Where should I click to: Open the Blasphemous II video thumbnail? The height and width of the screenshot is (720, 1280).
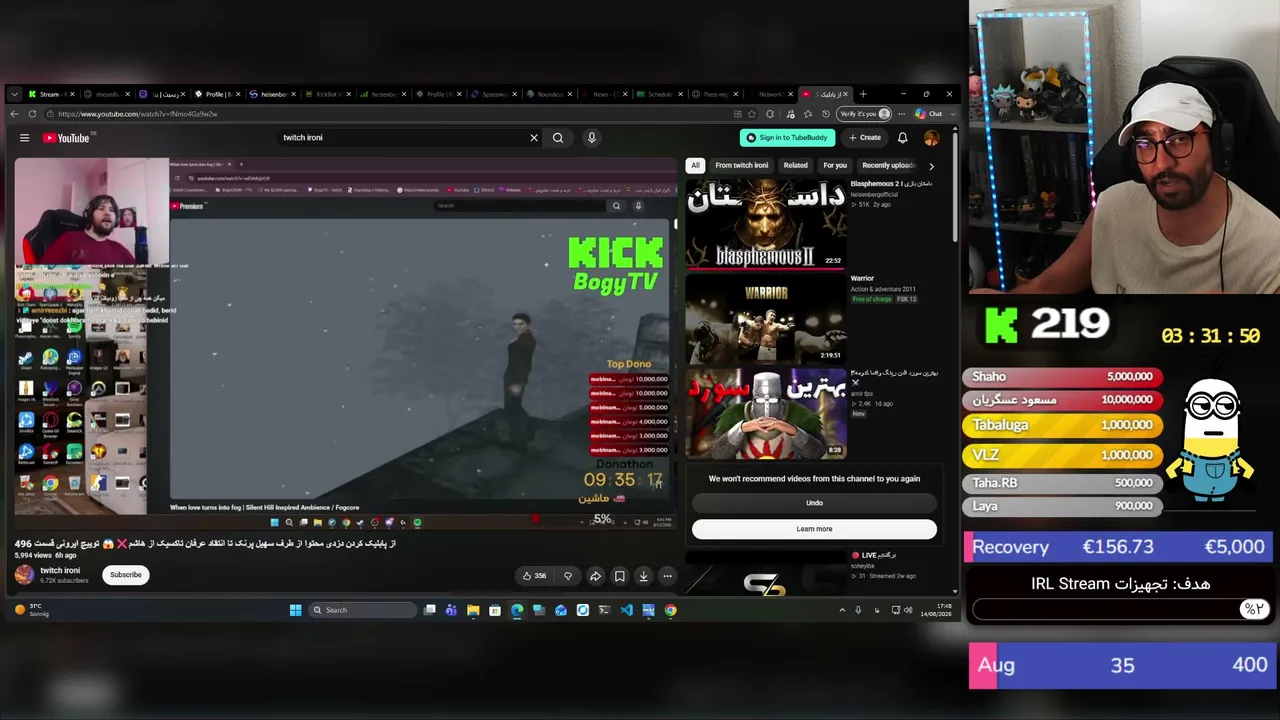pos(766,223)
